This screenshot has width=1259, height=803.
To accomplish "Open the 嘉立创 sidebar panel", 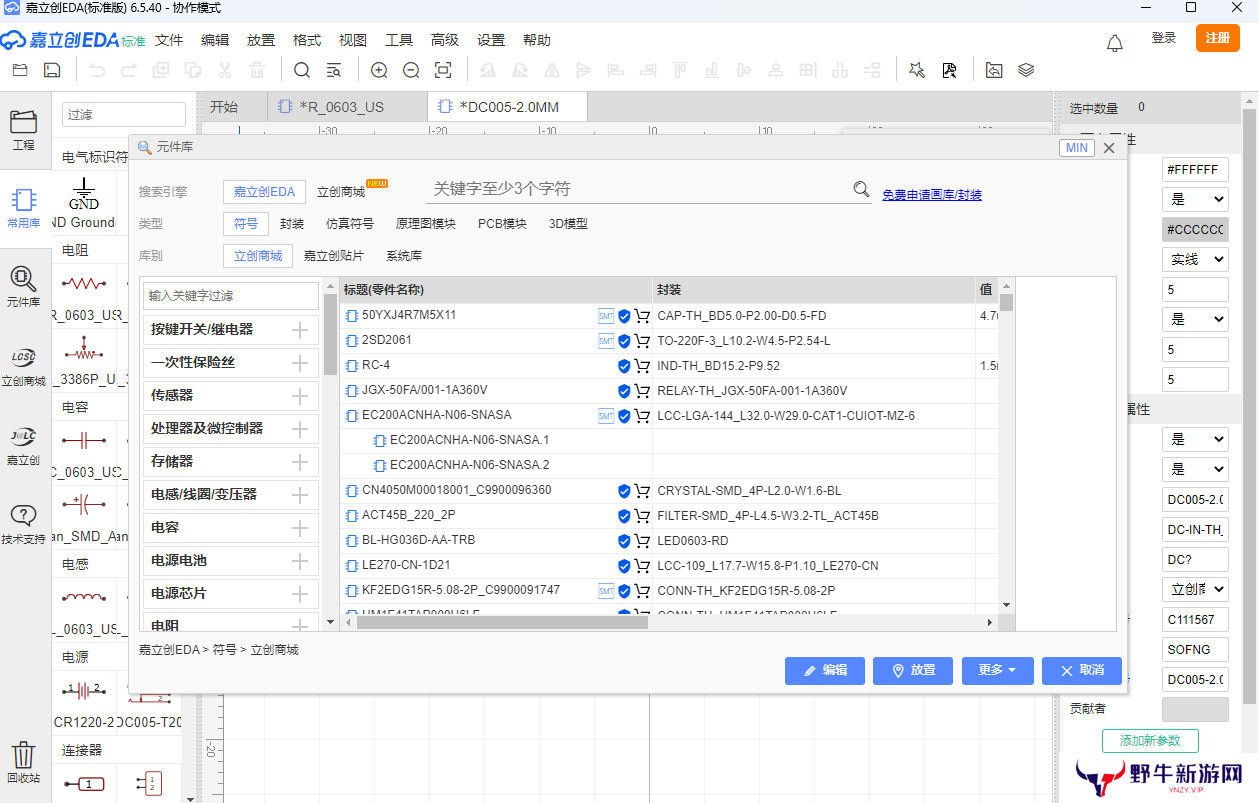I will click(23, 444).
